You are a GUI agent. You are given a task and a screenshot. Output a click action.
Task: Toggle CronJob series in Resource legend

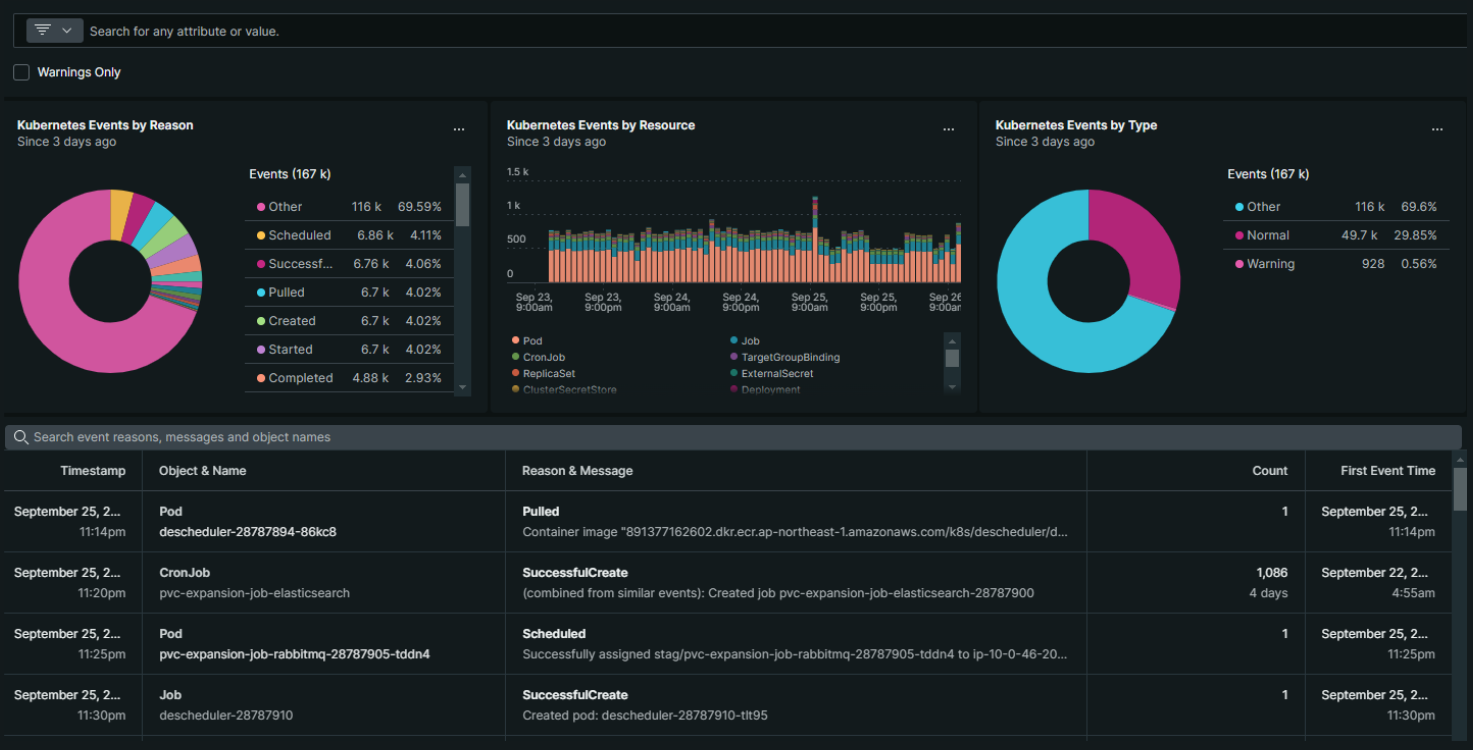tap(538, 357)
